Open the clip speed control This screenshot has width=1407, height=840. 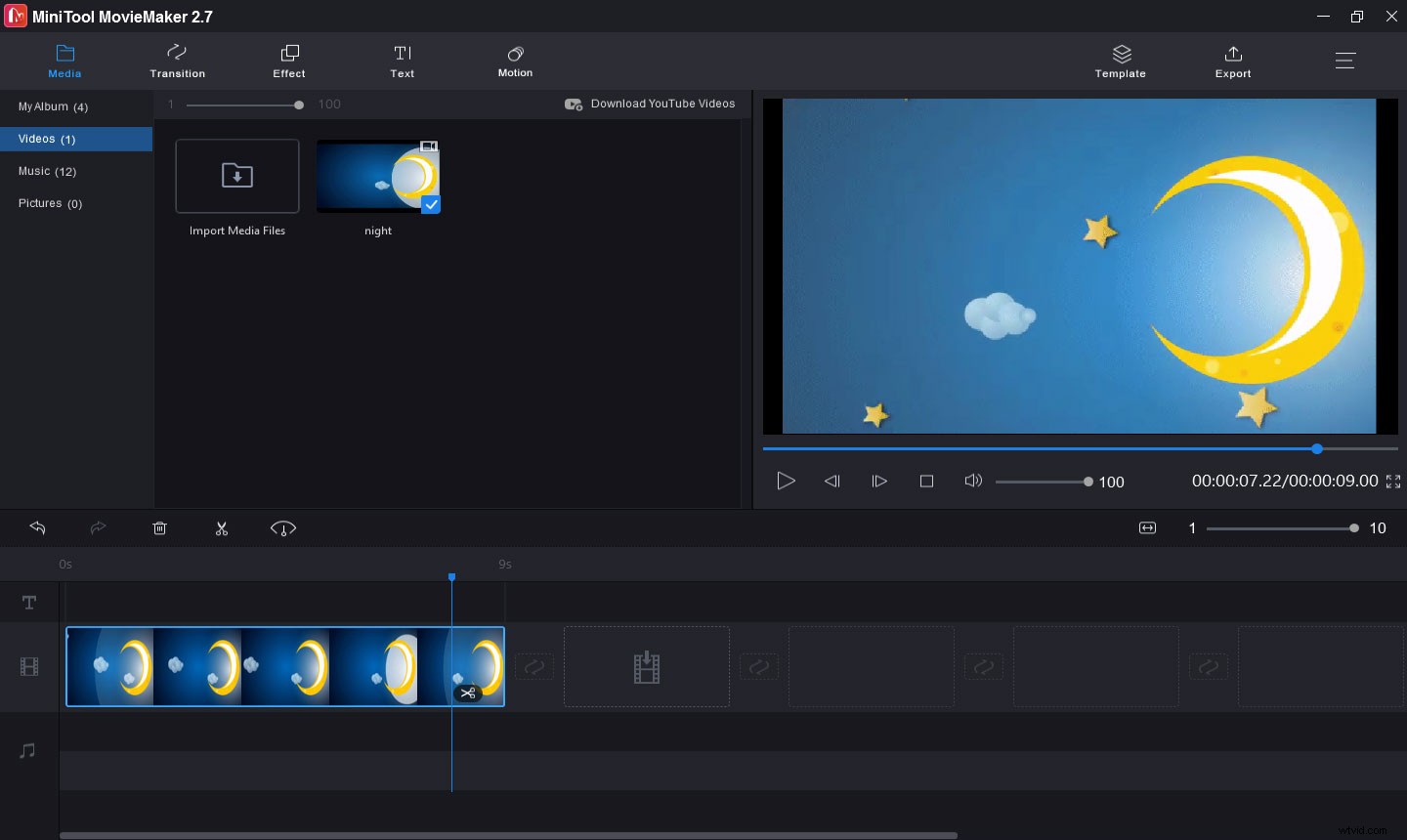pos(283,528)
